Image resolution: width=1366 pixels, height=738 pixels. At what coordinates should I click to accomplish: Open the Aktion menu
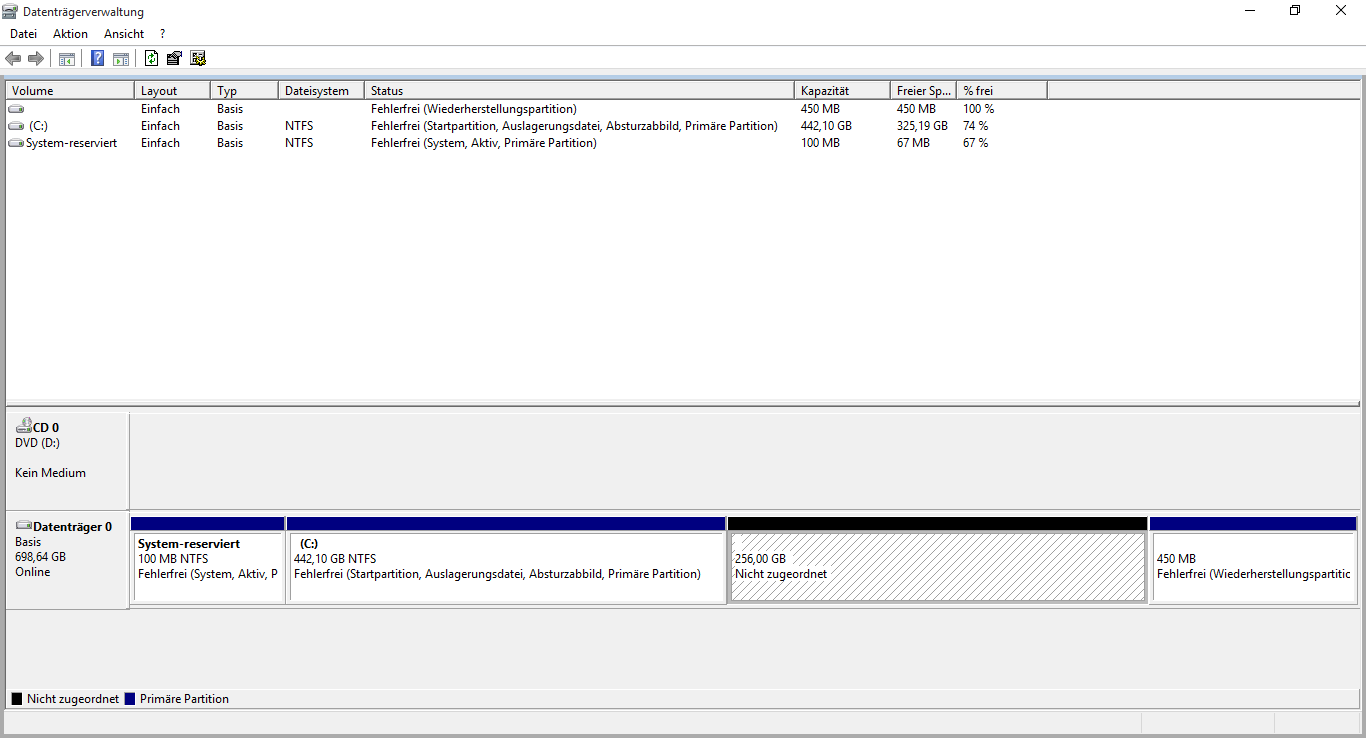[70, 34]
